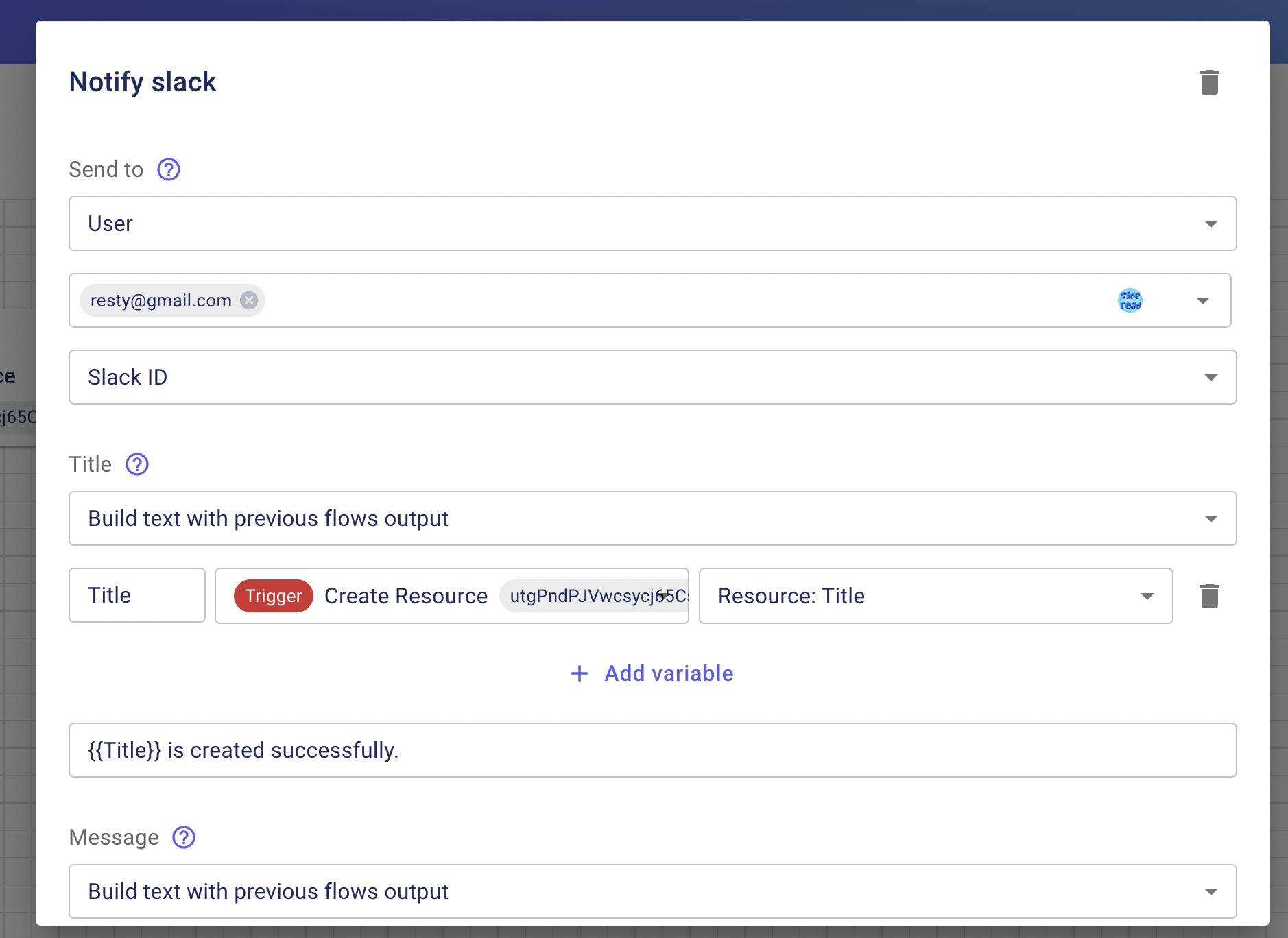
Task: Edit the '{{Title}} is created successfully.' text field
Action: 652,750
